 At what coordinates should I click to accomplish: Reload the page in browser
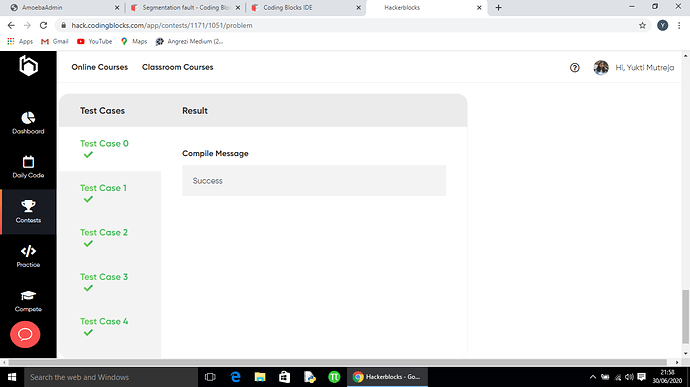(x=43, y=26)
